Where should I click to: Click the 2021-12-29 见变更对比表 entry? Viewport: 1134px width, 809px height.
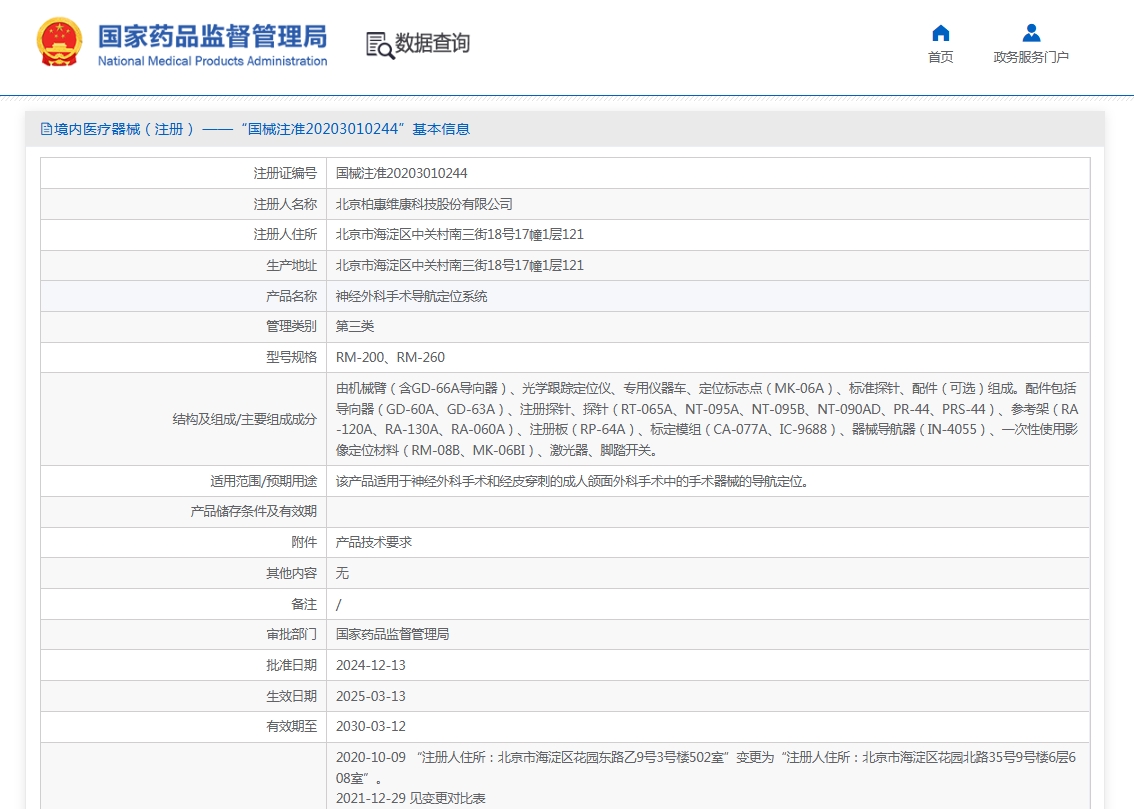pos(411,799)
